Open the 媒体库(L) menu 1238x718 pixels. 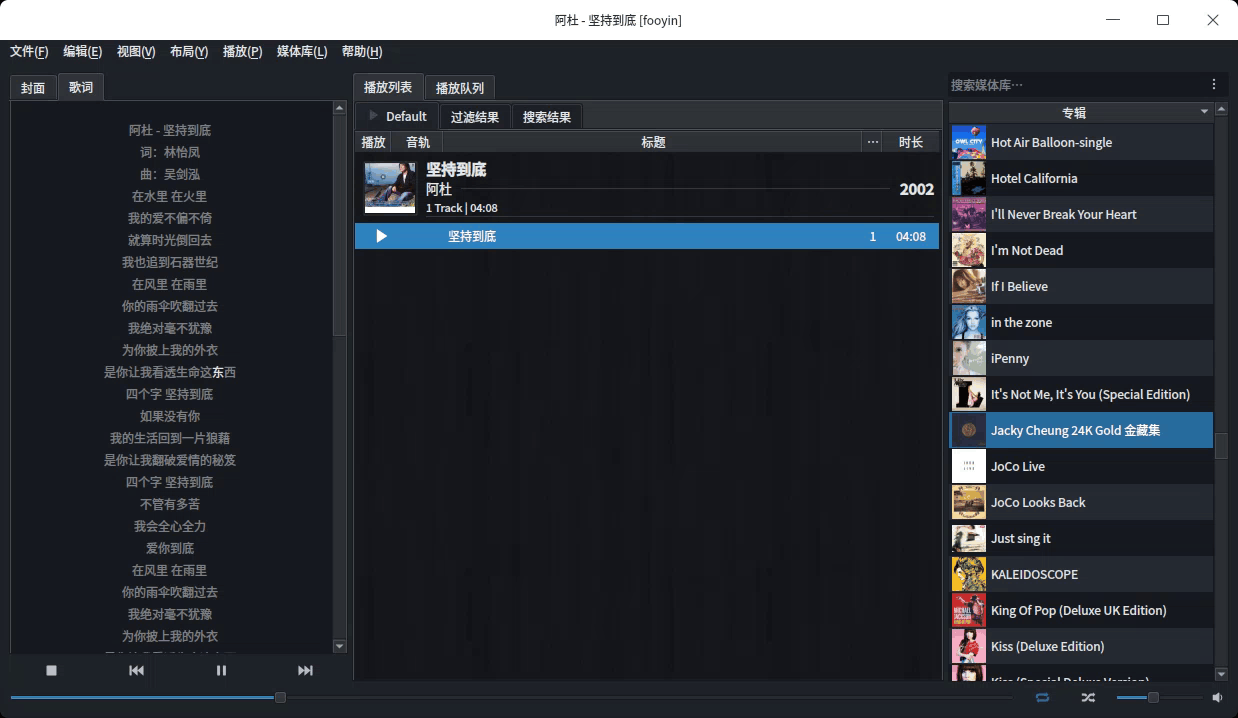coord(302,51)
